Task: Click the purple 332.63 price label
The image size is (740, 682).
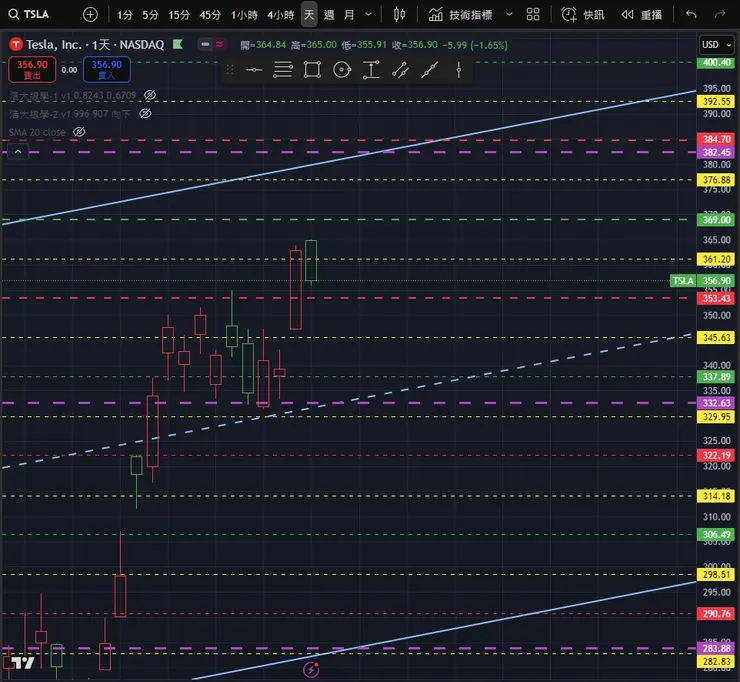Action: (x=716, y=403)
